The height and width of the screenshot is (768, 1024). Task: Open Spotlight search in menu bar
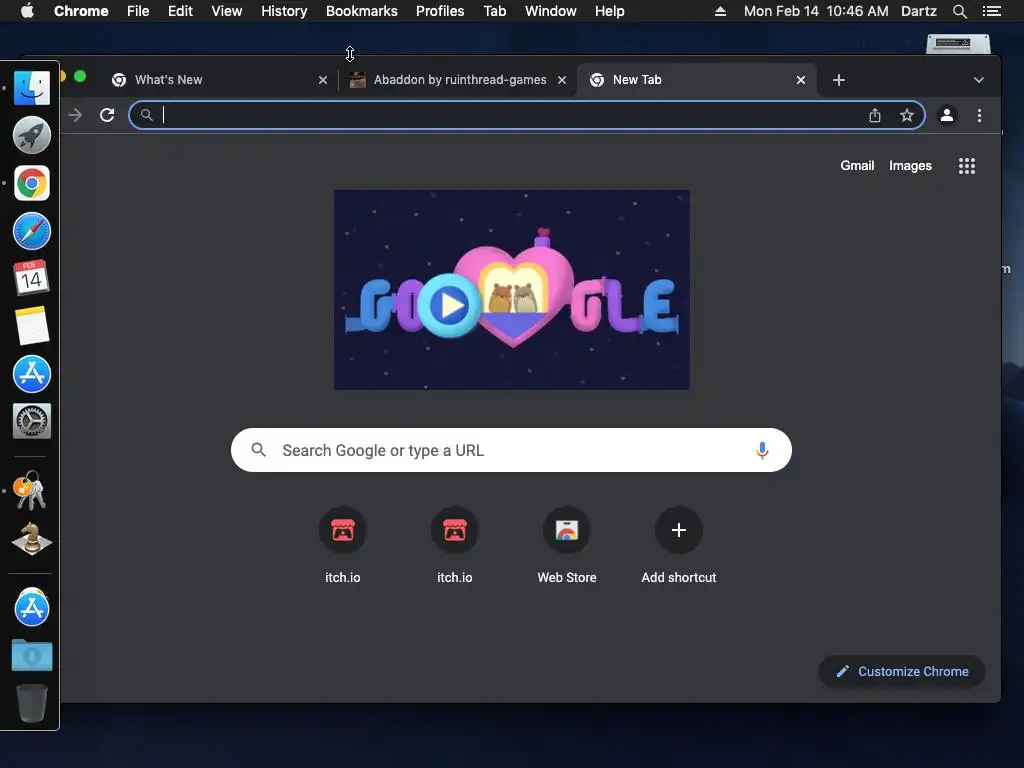959,11
